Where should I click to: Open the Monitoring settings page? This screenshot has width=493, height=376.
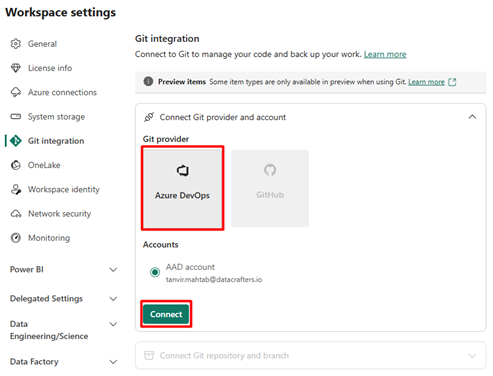(x=49, y=238)
